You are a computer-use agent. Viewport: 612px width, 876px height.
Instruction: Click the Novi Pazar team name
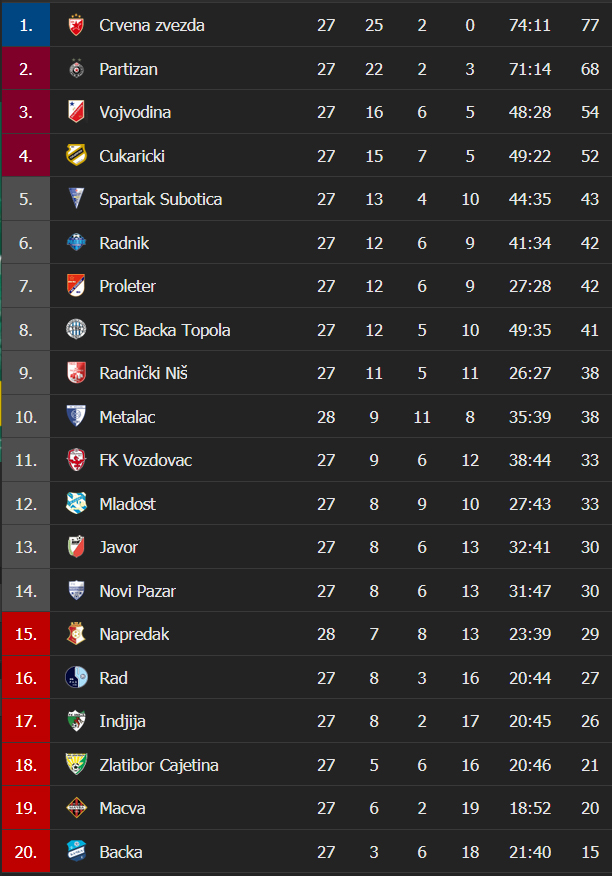(x=137, y=591)
